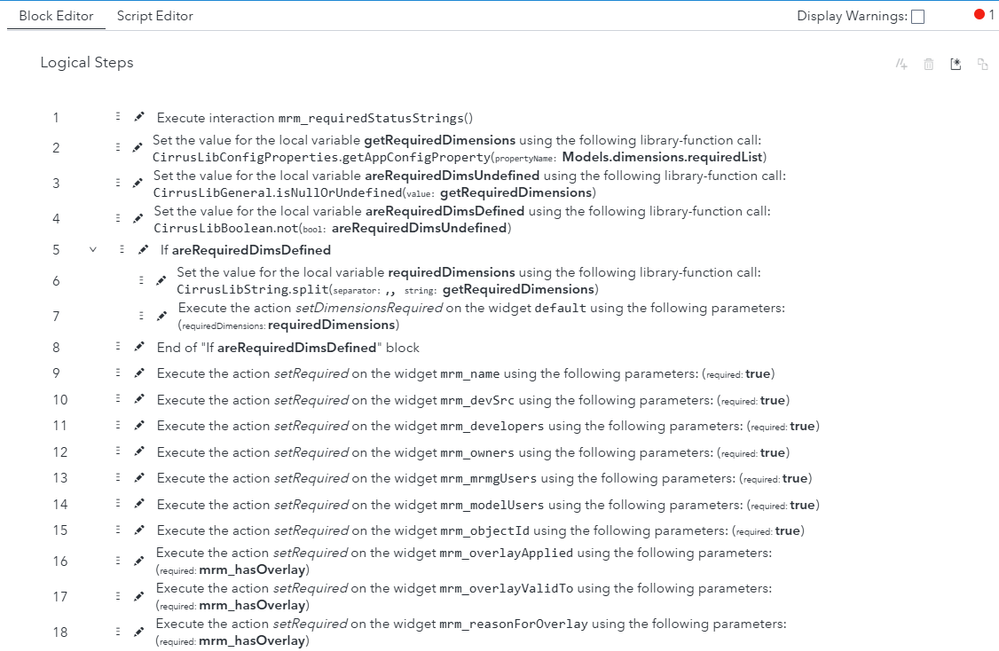Click End of If areRequiredDimsDefined block text
Image resolution: width=999 pixels, height=651 pixels.
288,348
